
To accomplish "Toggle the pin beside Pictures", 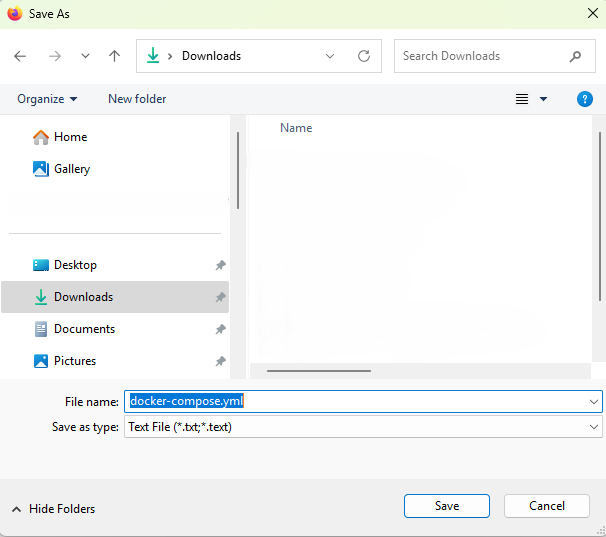I will (x=220, y=361).
